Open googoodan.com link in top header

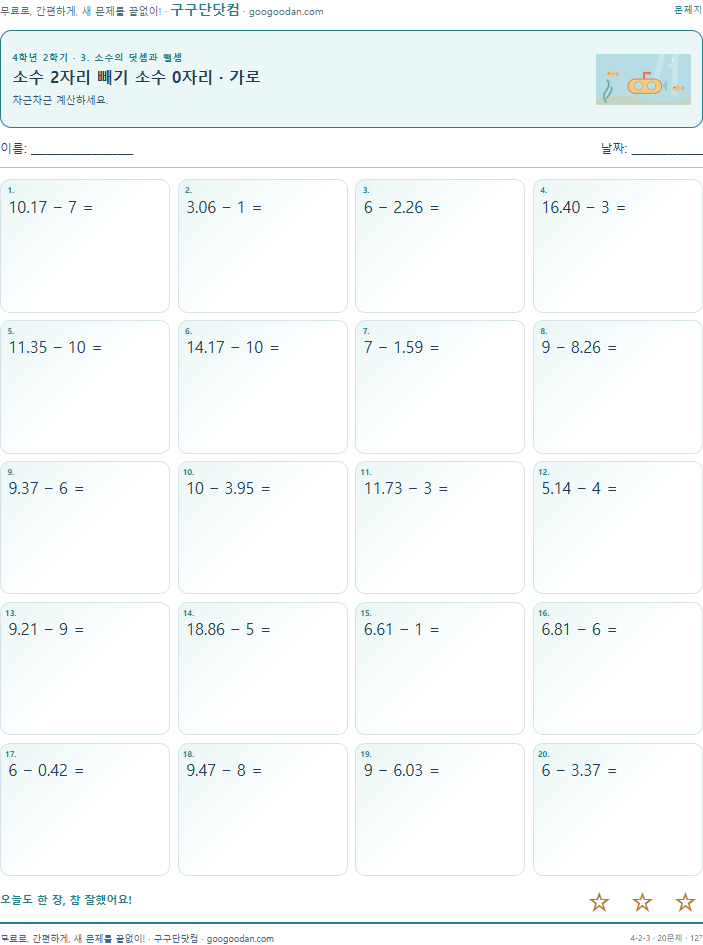(286, 11)
